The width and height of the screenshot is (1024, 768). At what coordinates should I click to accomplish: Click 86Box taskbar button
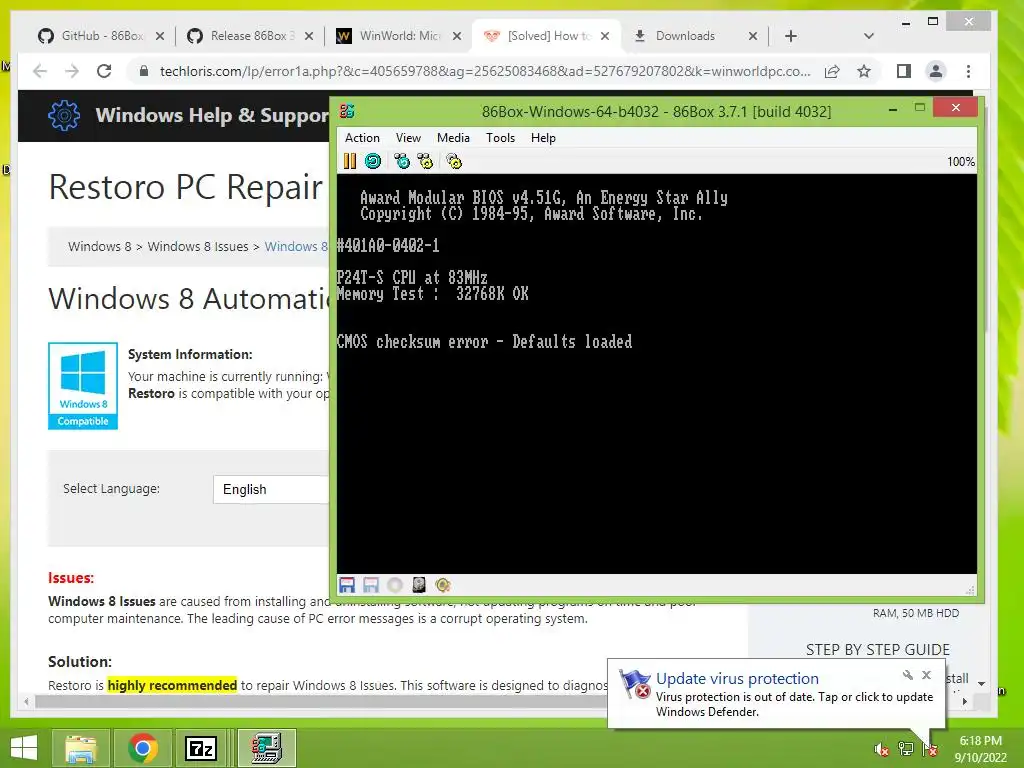tap(267, 748)
